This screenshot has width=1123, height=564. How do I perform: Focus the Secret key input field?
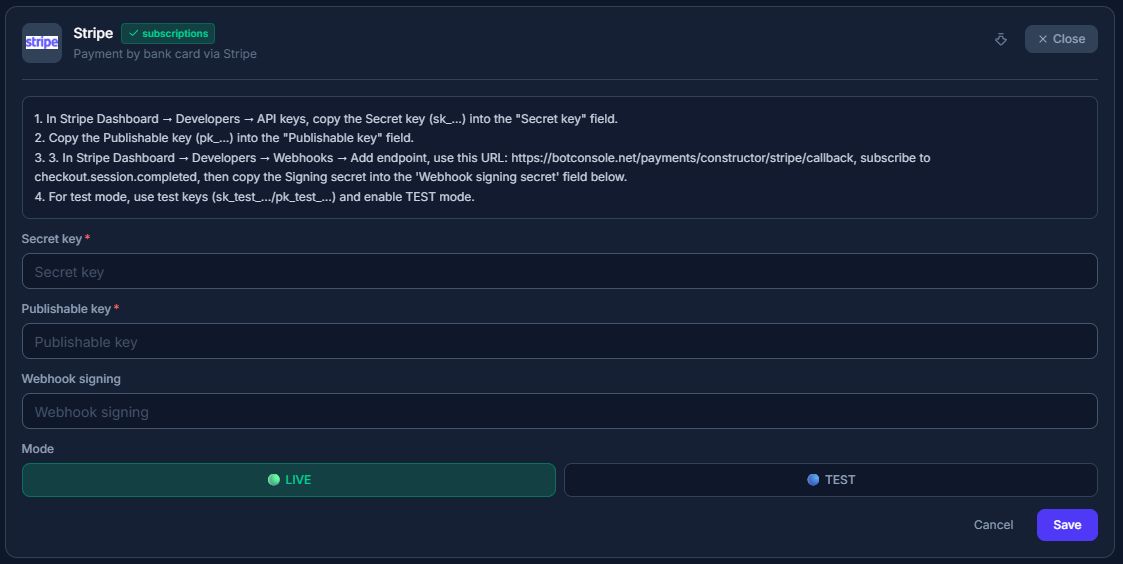[559, 272]
